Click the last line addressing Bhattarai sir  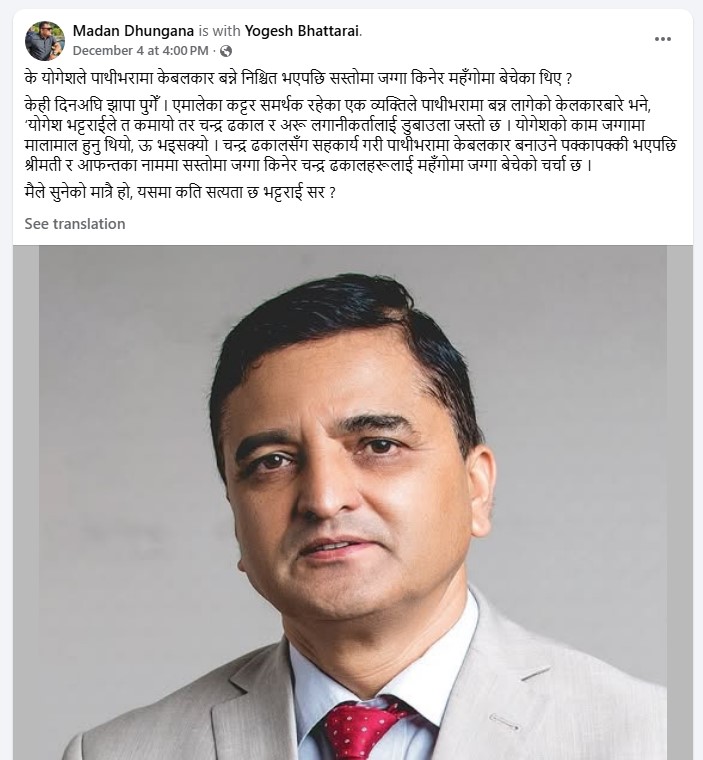(180, 193)
